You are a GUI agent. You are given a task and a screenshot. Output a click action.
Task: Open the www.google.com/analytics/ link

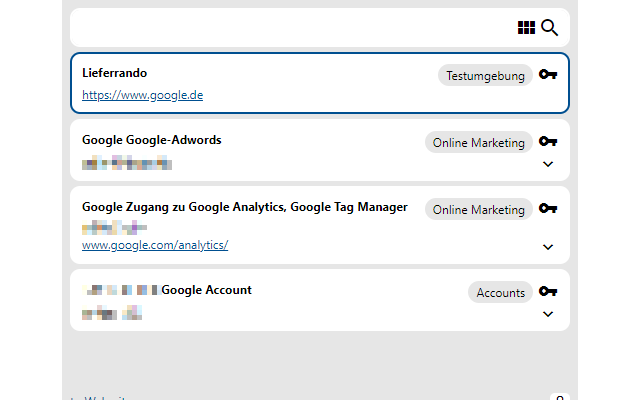tap(155, 244)
